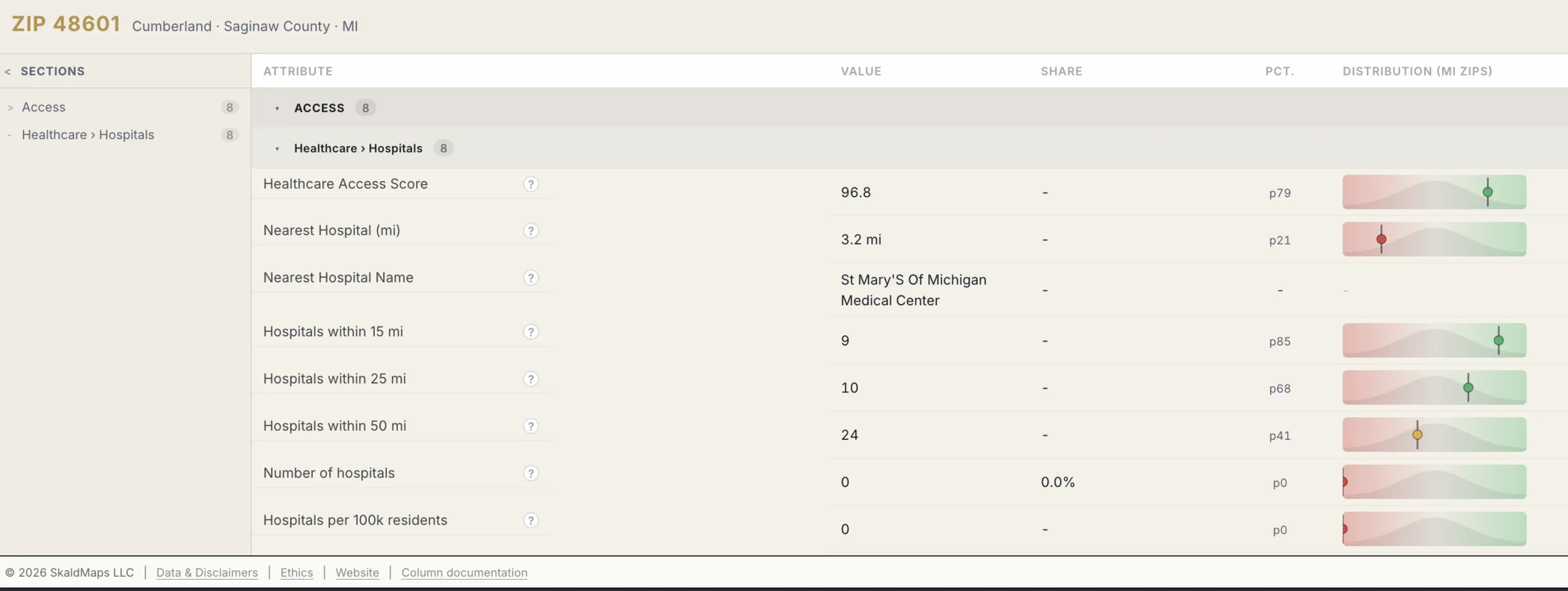Screen dimensions: 1568x591
Task: Click the Hospitals within 25 mi distribution chart
Action: click(x=1434, y=388)
